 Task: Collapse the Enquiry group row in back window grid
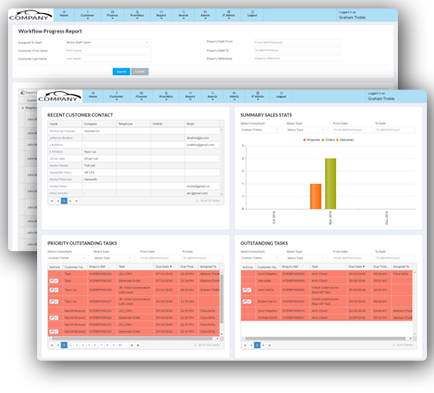[23, 108]
